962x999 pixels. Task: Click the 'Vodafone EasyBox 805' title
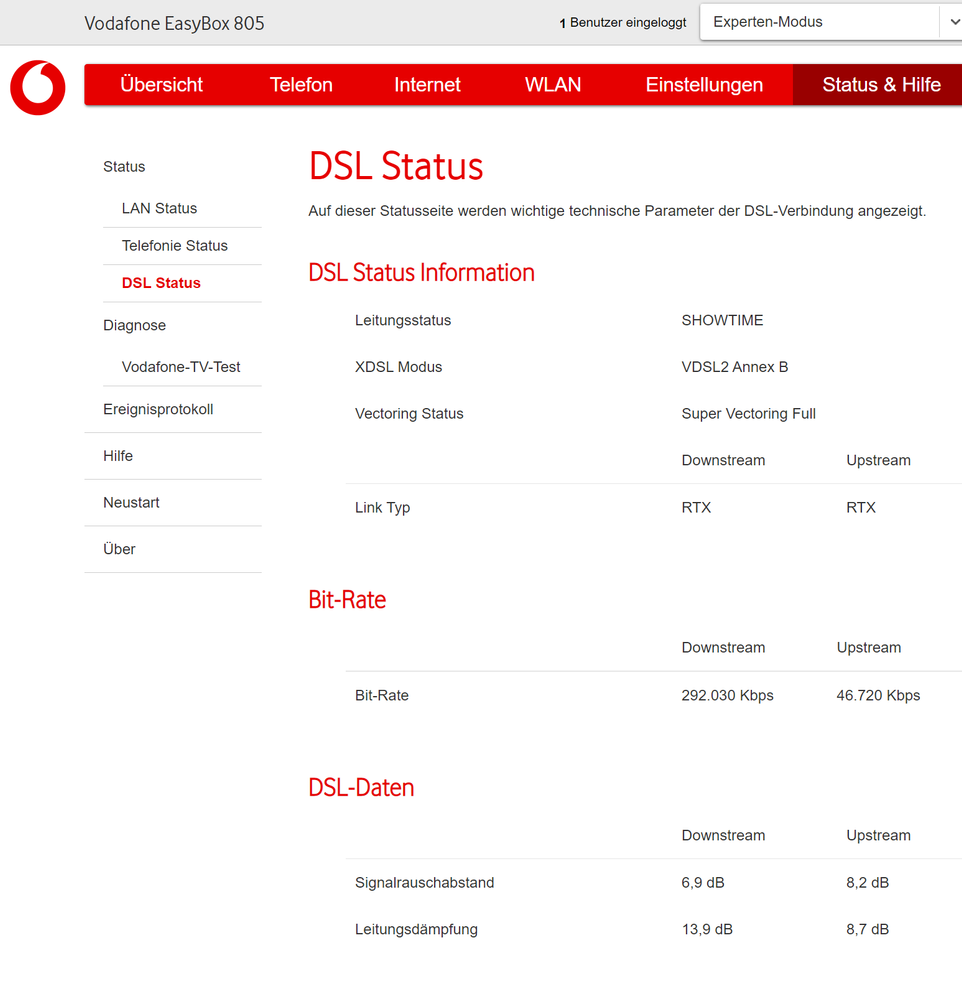[x=174, y=24]
